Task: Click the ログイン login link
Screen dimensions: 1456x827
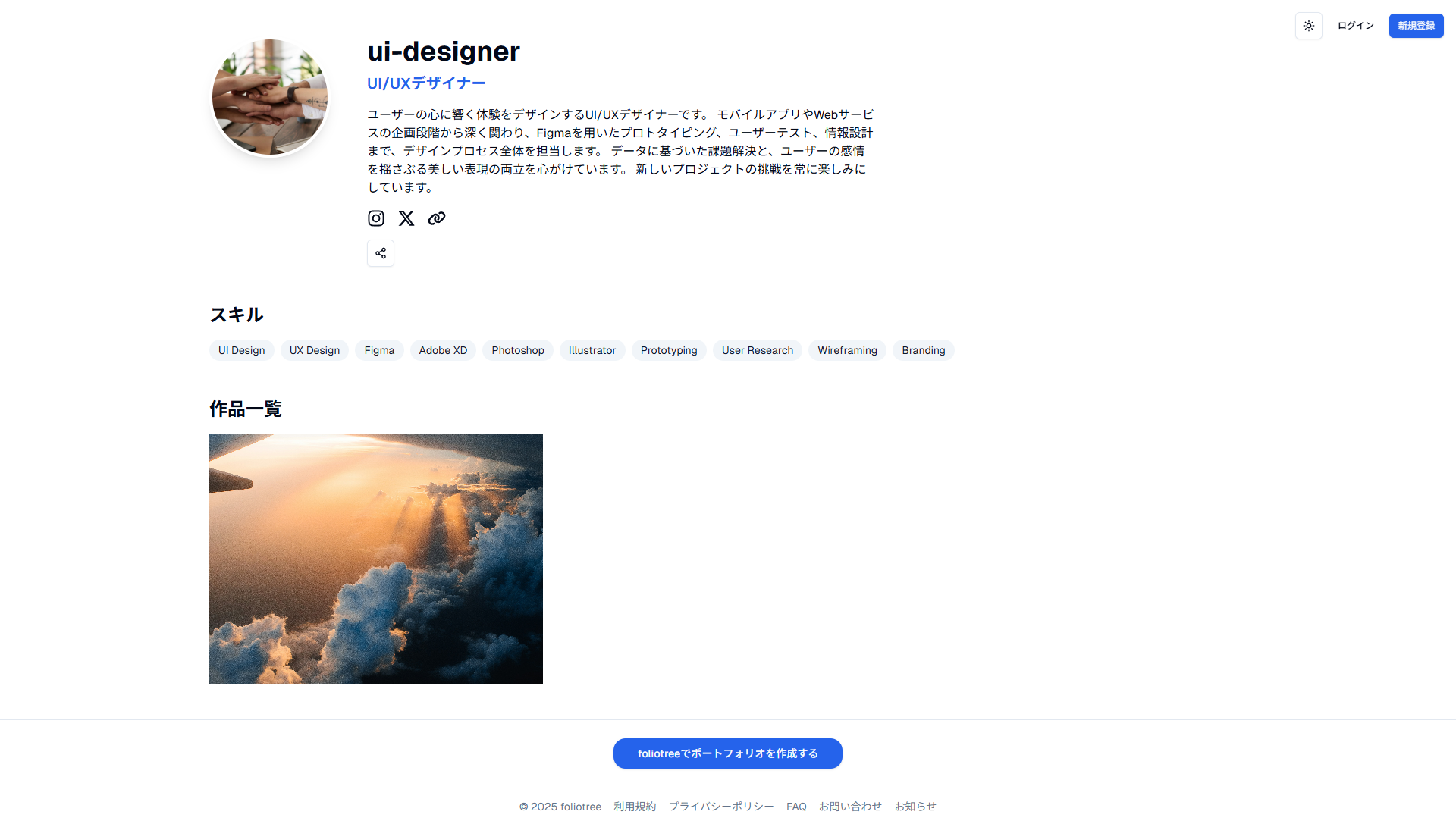Action: [x=1355, y=26]
